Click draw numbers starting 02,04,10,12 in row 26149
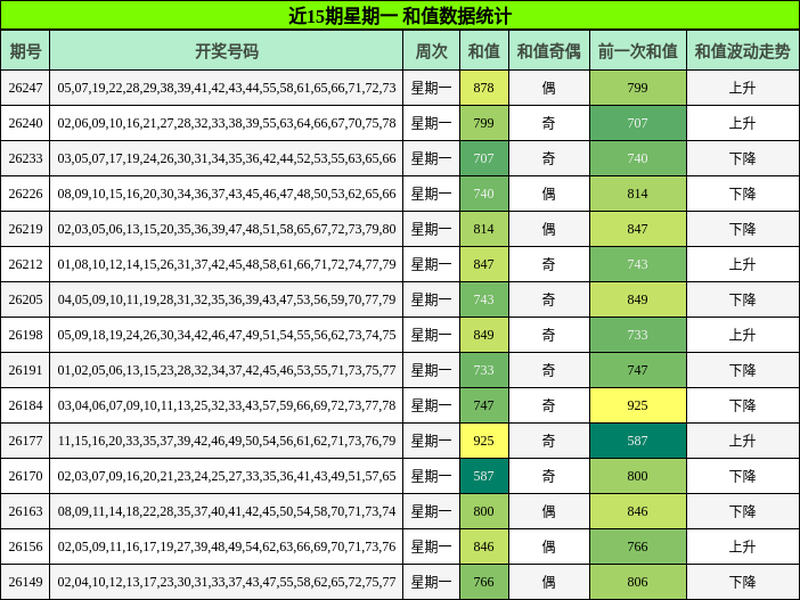The height and width of the screenshot is (600, 800). pos(227,581)
